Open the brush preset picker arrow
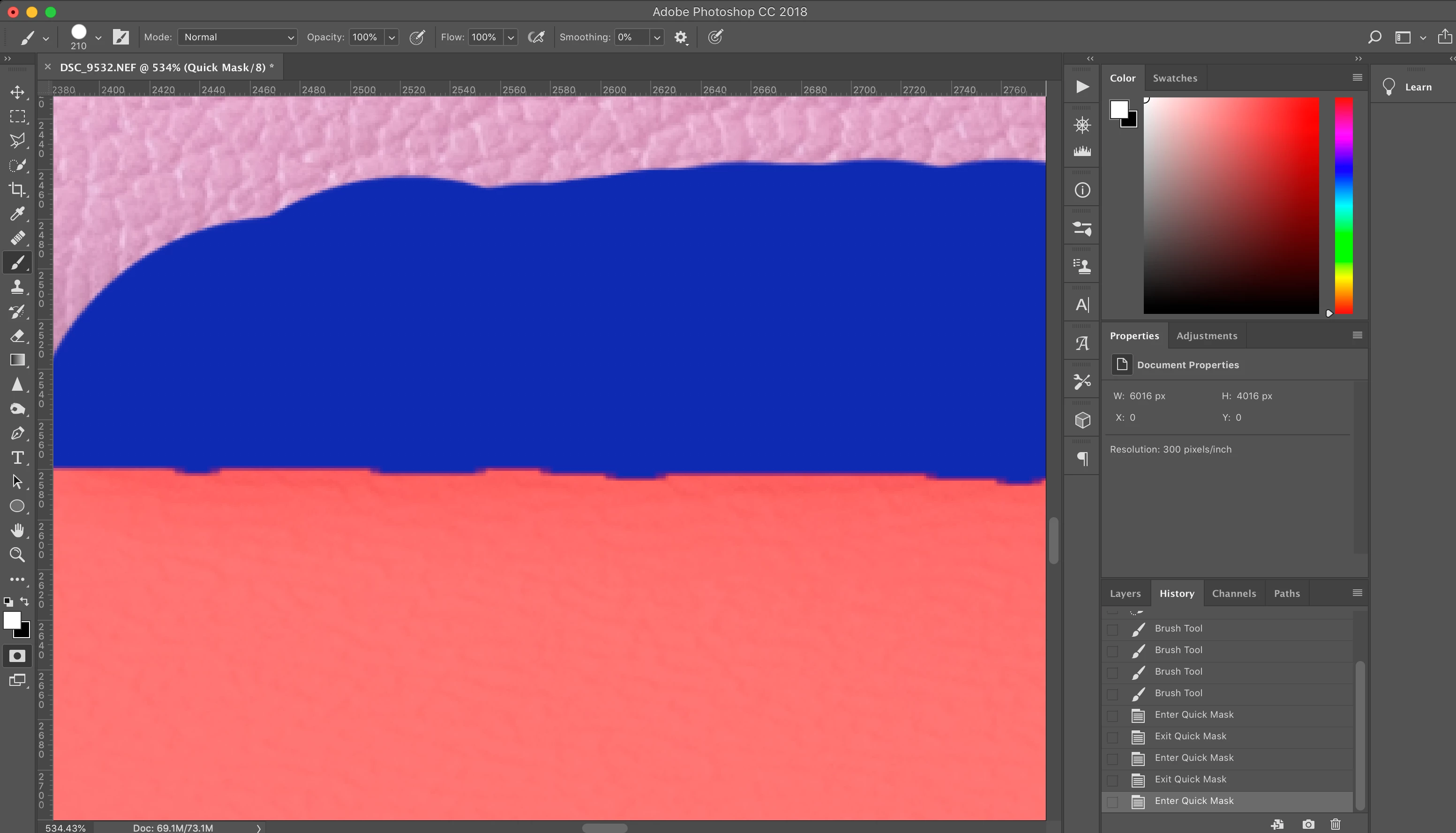 [98, 38]
